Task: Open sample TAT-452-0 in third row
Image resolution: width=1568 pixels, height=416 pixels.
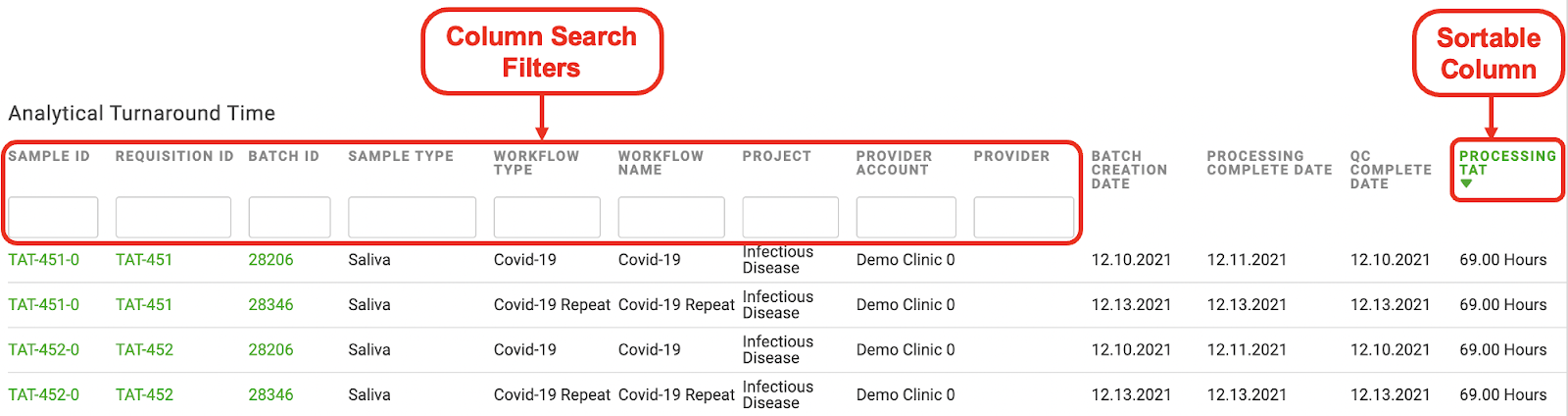Action: coord(44,350)
